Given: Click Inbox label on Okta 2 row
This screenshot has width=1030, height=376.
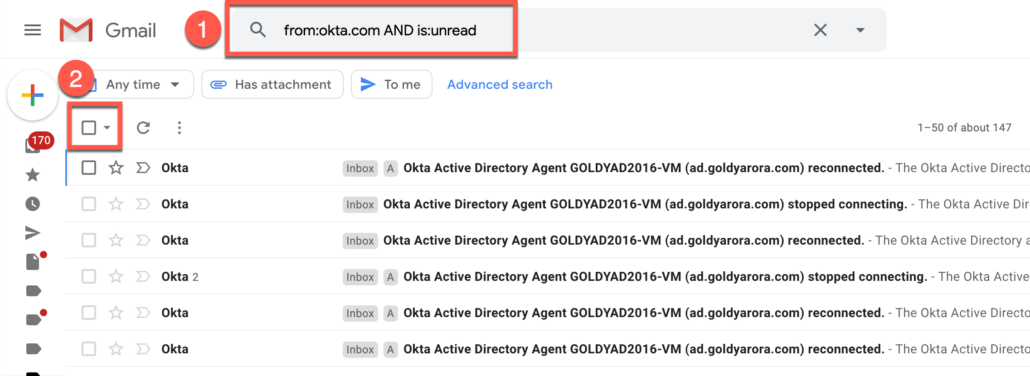Looking at the screenshot, I should [x=360, y=277].
